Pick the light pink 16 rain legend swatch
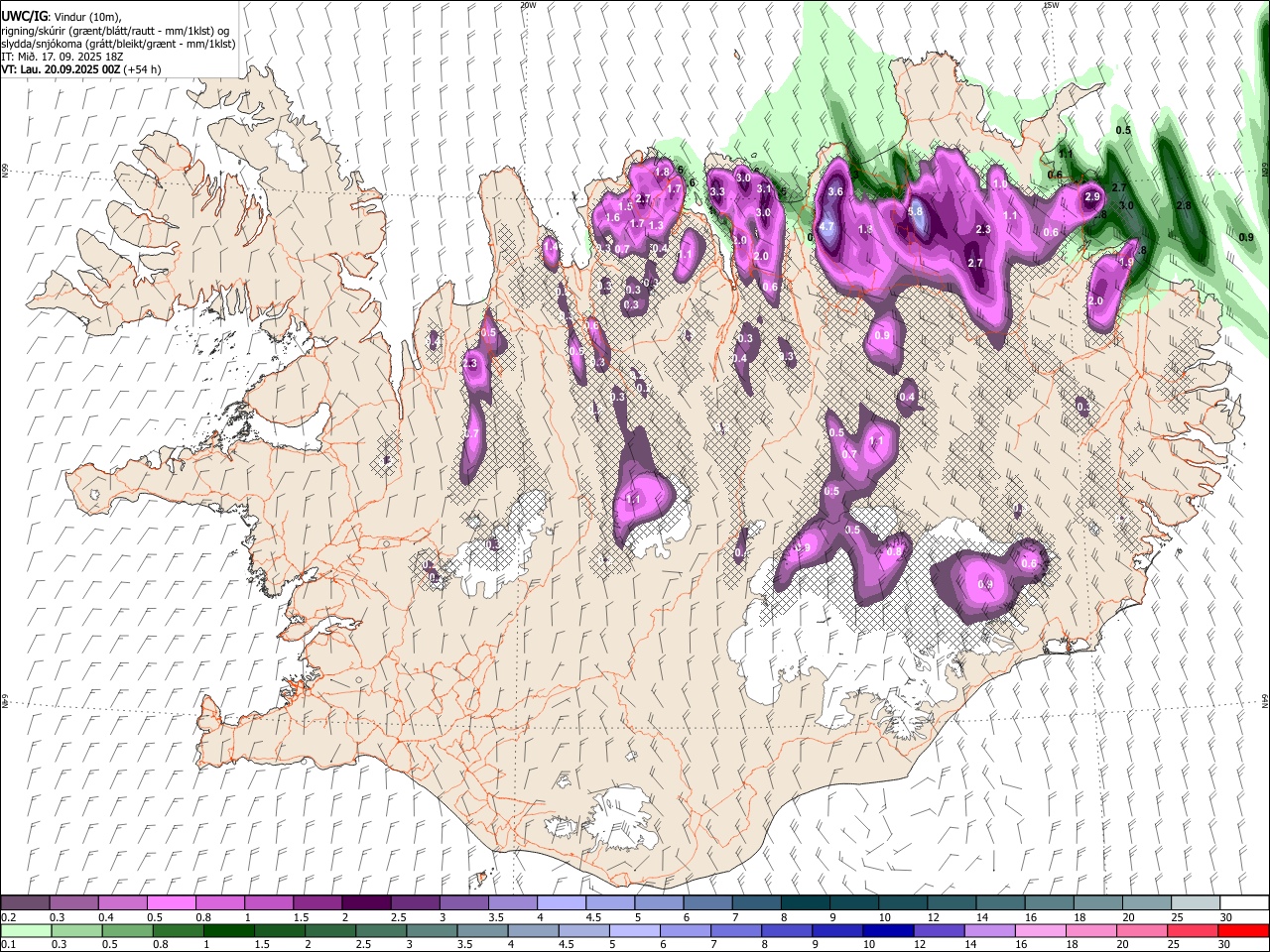This screenshot has height=952, width=1270. [x=1041, y=930]
